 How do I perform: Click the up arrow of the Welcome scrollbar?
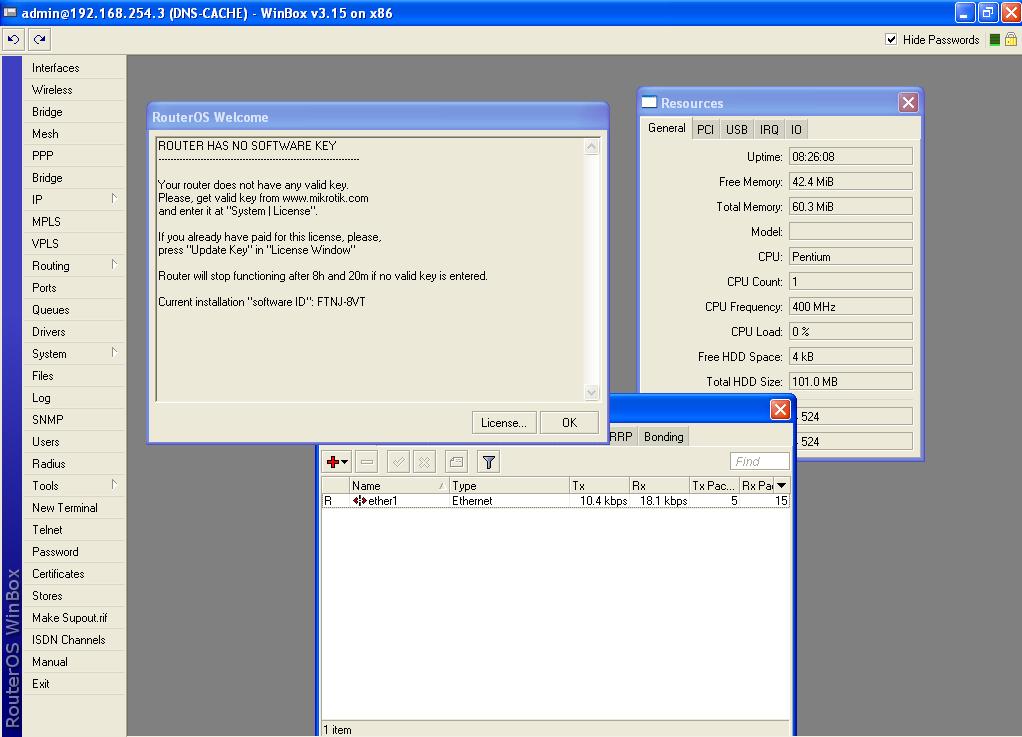[591, 147]
